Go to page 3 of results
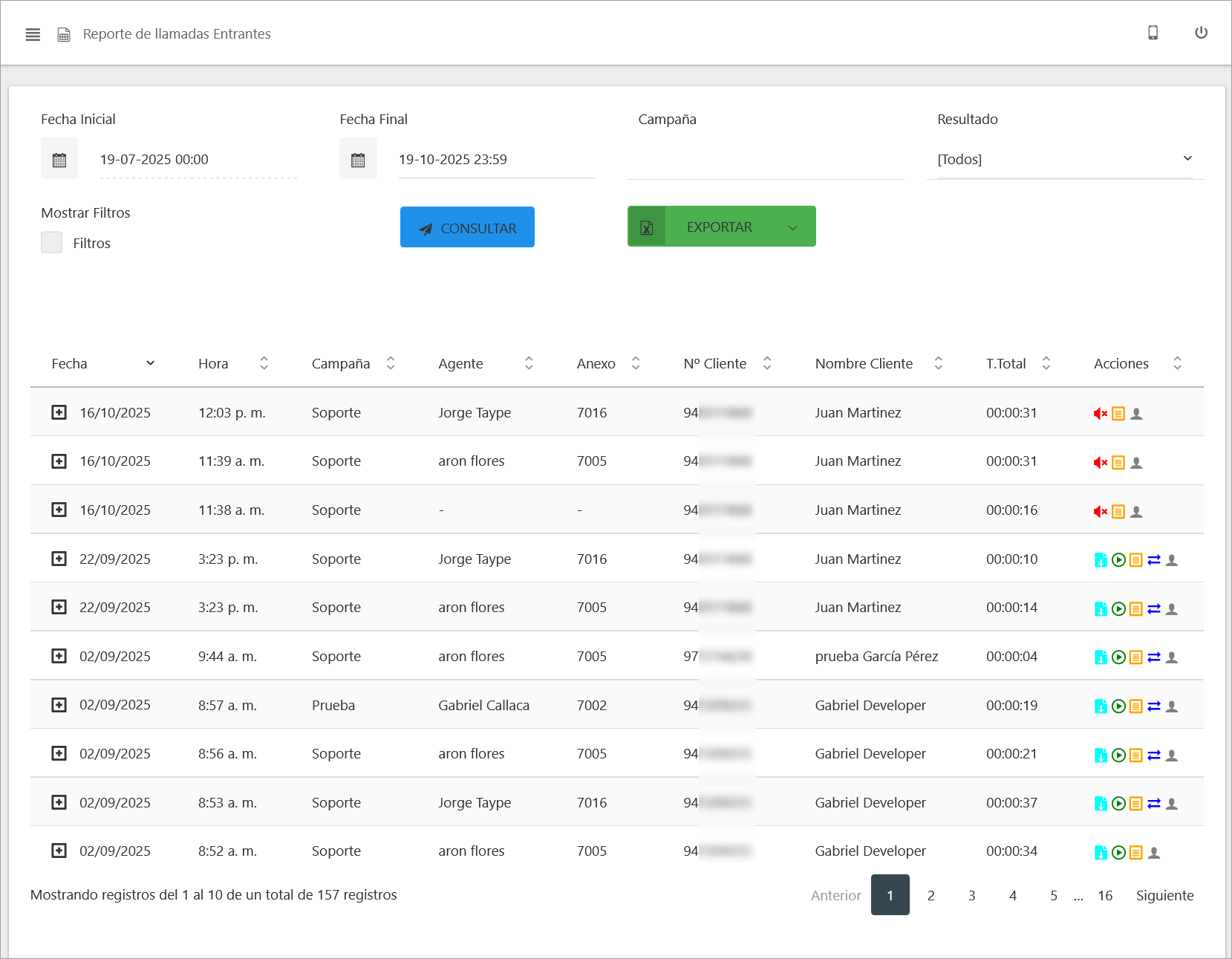The height and width of the screenshot is (959, 1232). [x=971, y=895]
